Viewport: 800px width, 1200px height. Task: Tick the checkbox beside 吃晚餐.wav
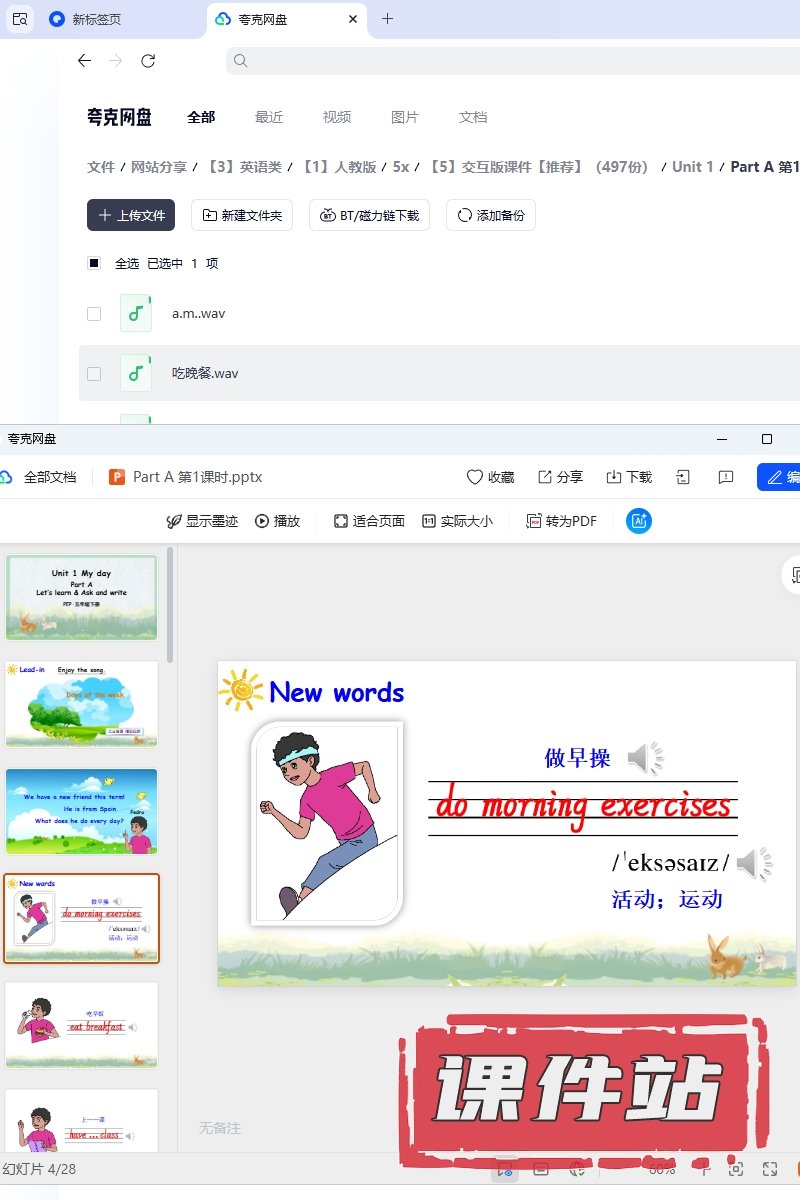tap(94, 373)
